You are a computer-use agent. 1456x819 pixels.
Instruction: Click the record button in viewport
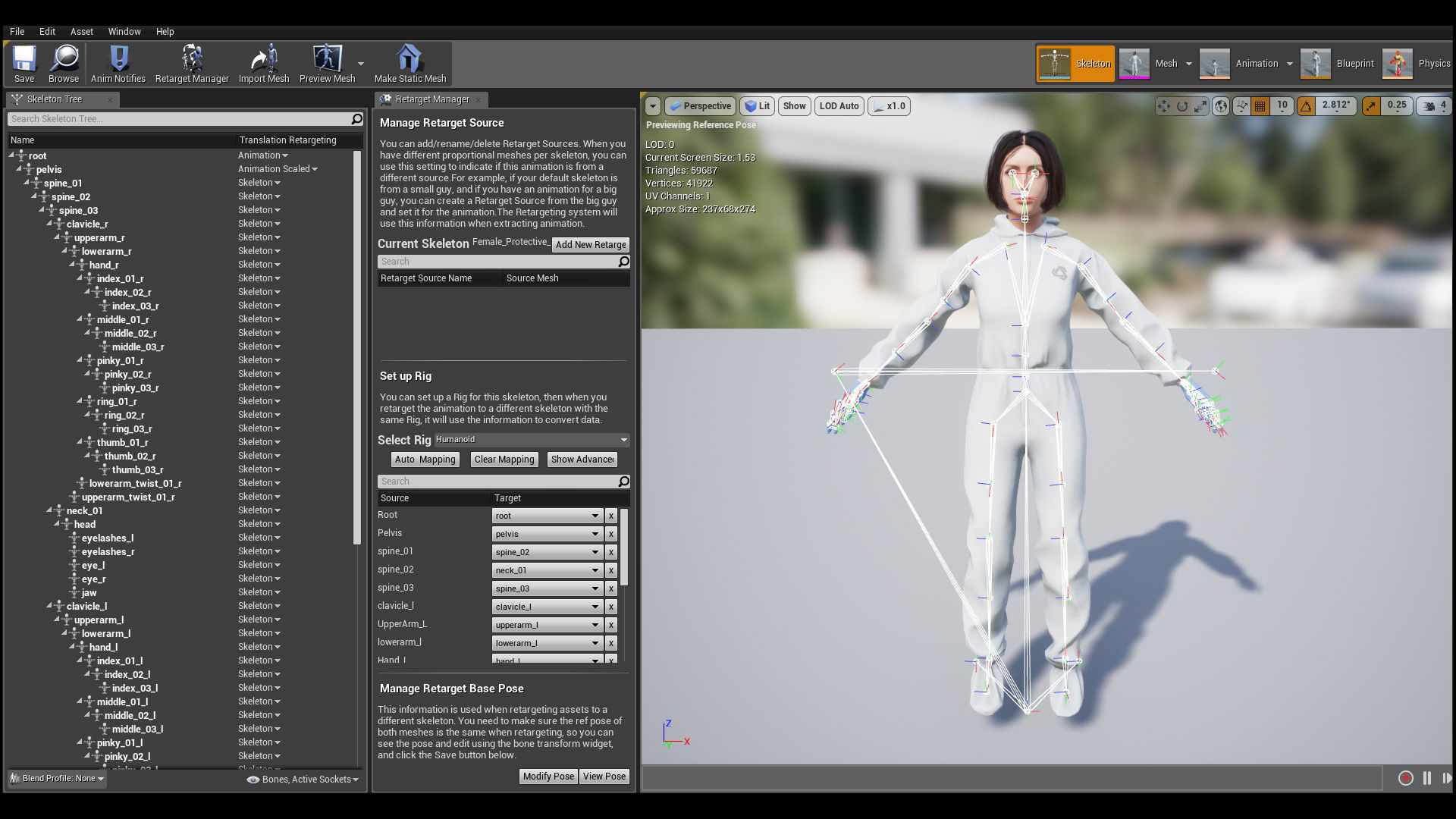pyautogui.click(x=1405, y=778)
